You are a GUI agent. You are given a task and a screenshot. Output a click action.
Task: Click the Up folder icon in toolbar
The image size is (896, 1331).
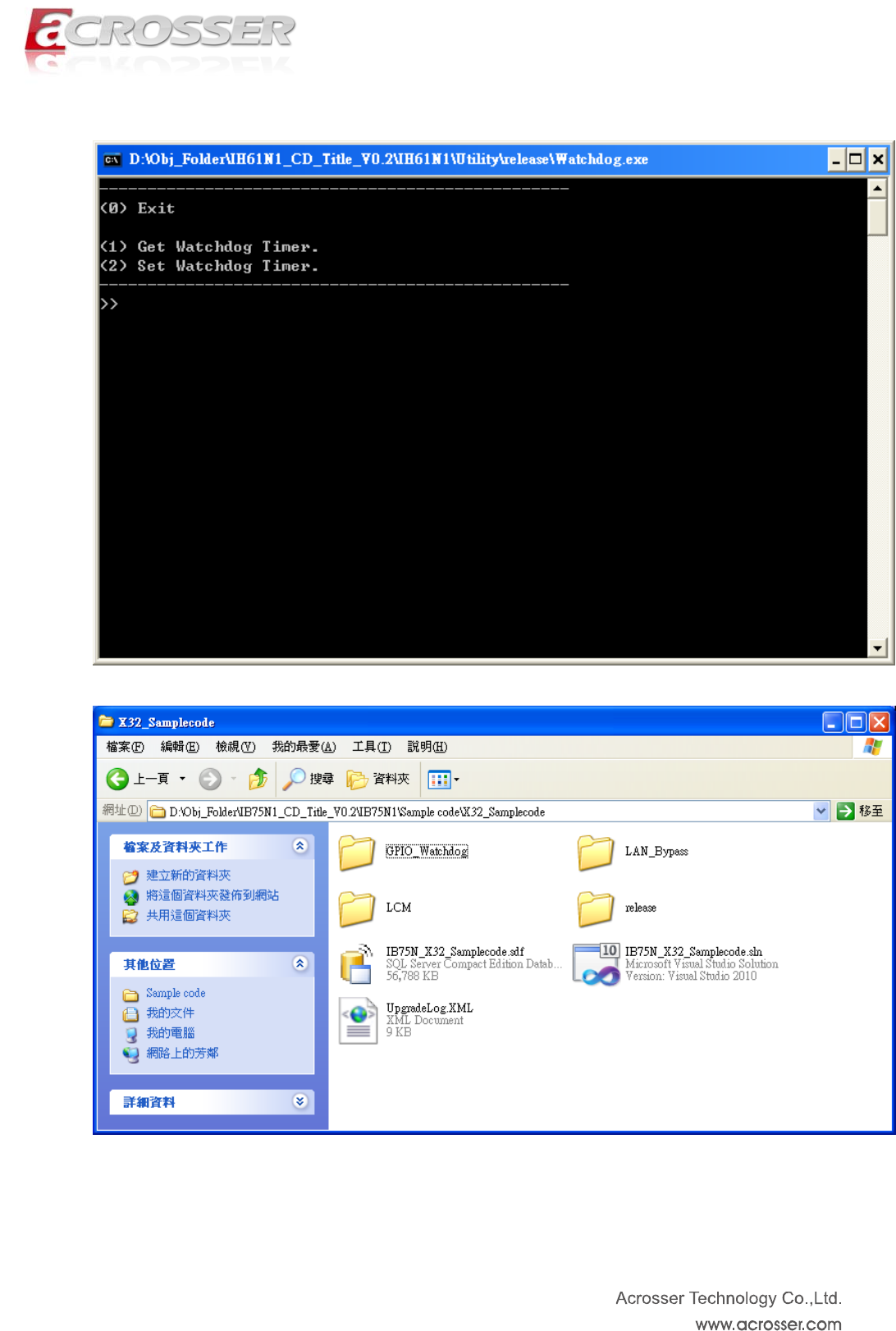(x=258, y=778)
